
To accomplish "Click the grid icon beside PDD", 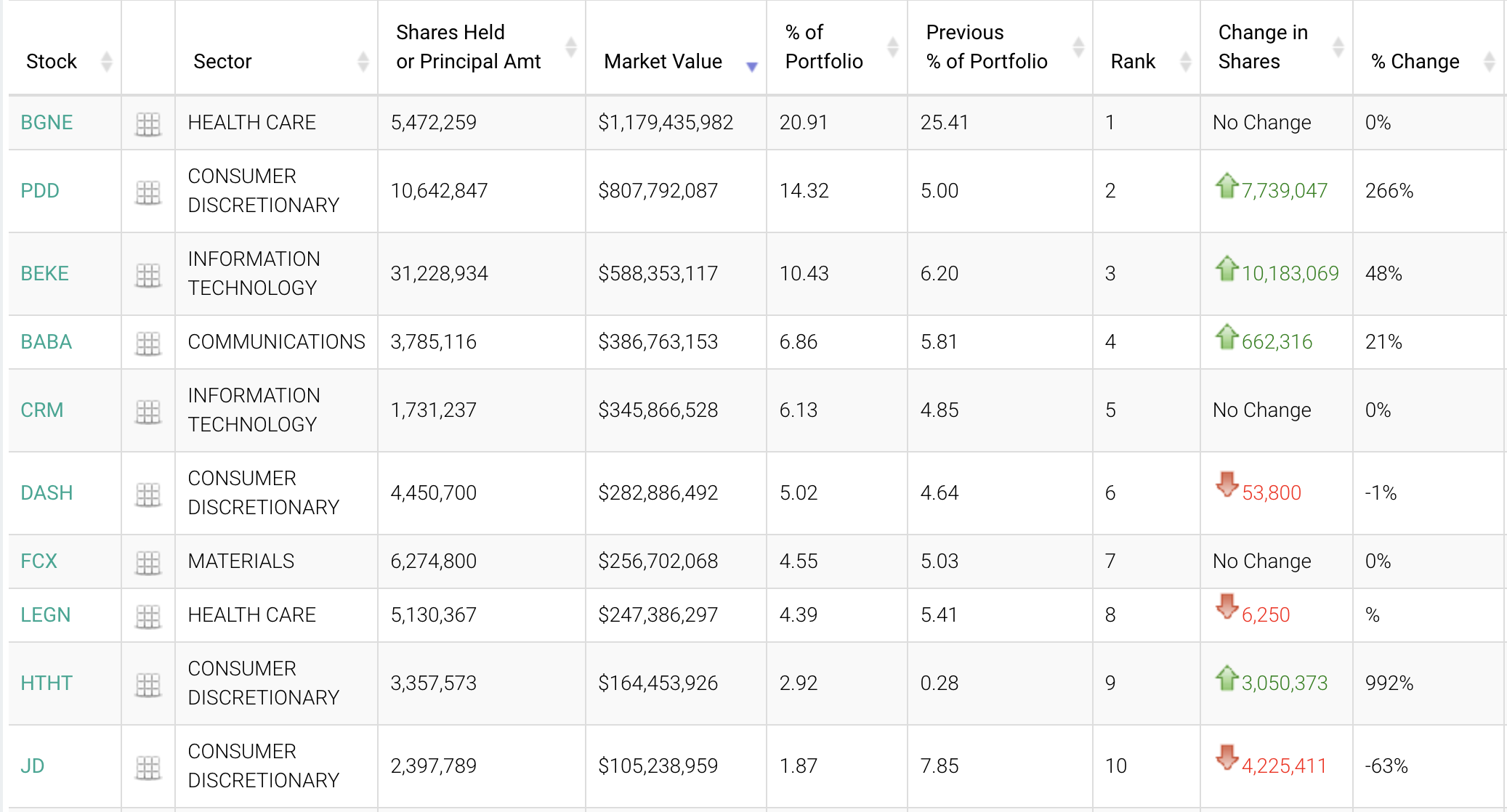I will pos(148,192).
